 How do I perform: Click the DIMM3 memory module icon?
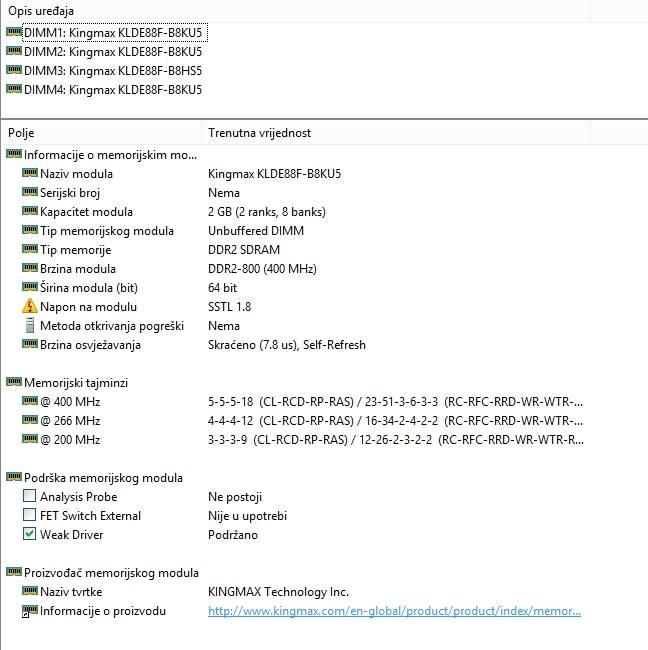coord(14,70)
